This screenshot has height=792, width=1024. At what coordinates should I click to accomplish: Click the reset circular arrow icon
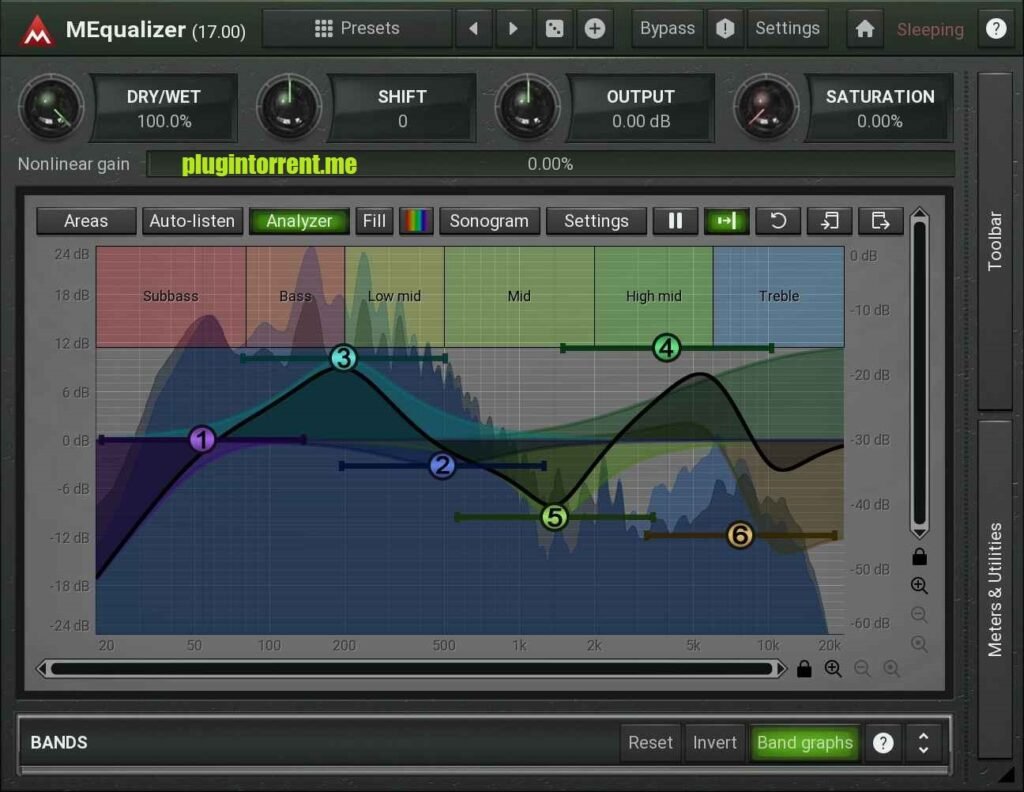[778, 221]
